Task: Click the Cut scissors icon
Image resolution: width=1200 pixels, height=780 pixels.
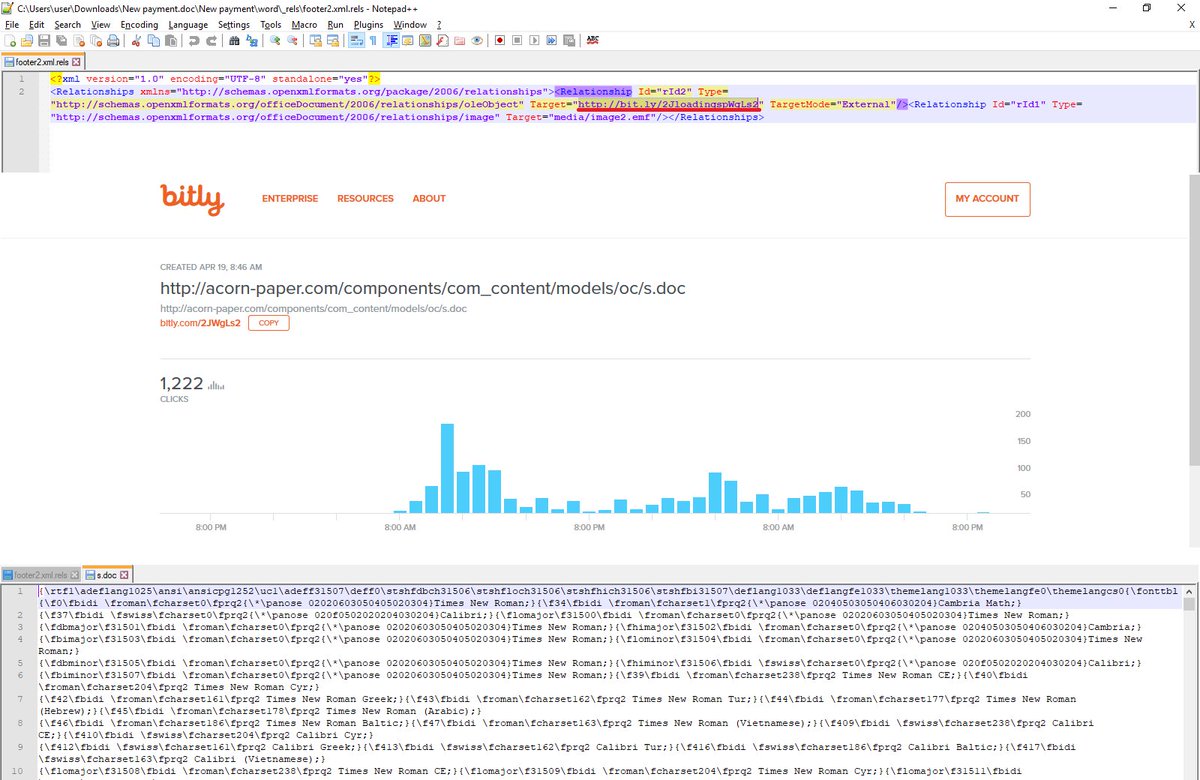Action: coord(137,41)
